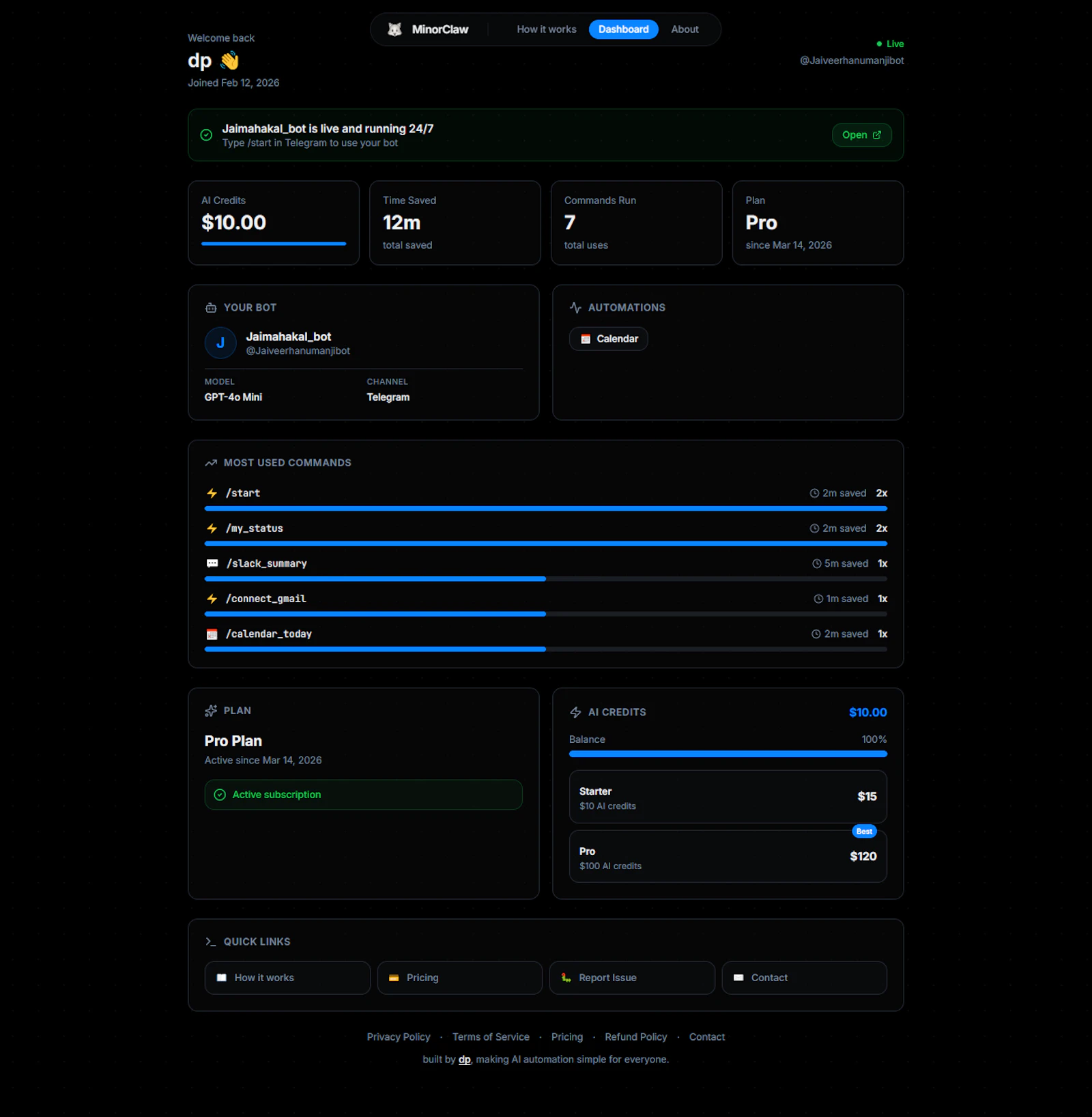Click the green check icon in live banner

tap(206, 135)
